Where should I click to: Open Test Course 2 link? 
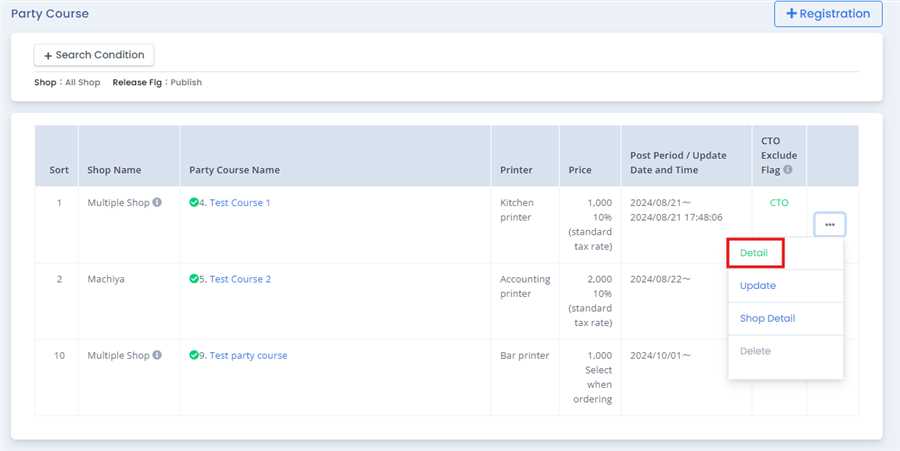click(240, 279)
